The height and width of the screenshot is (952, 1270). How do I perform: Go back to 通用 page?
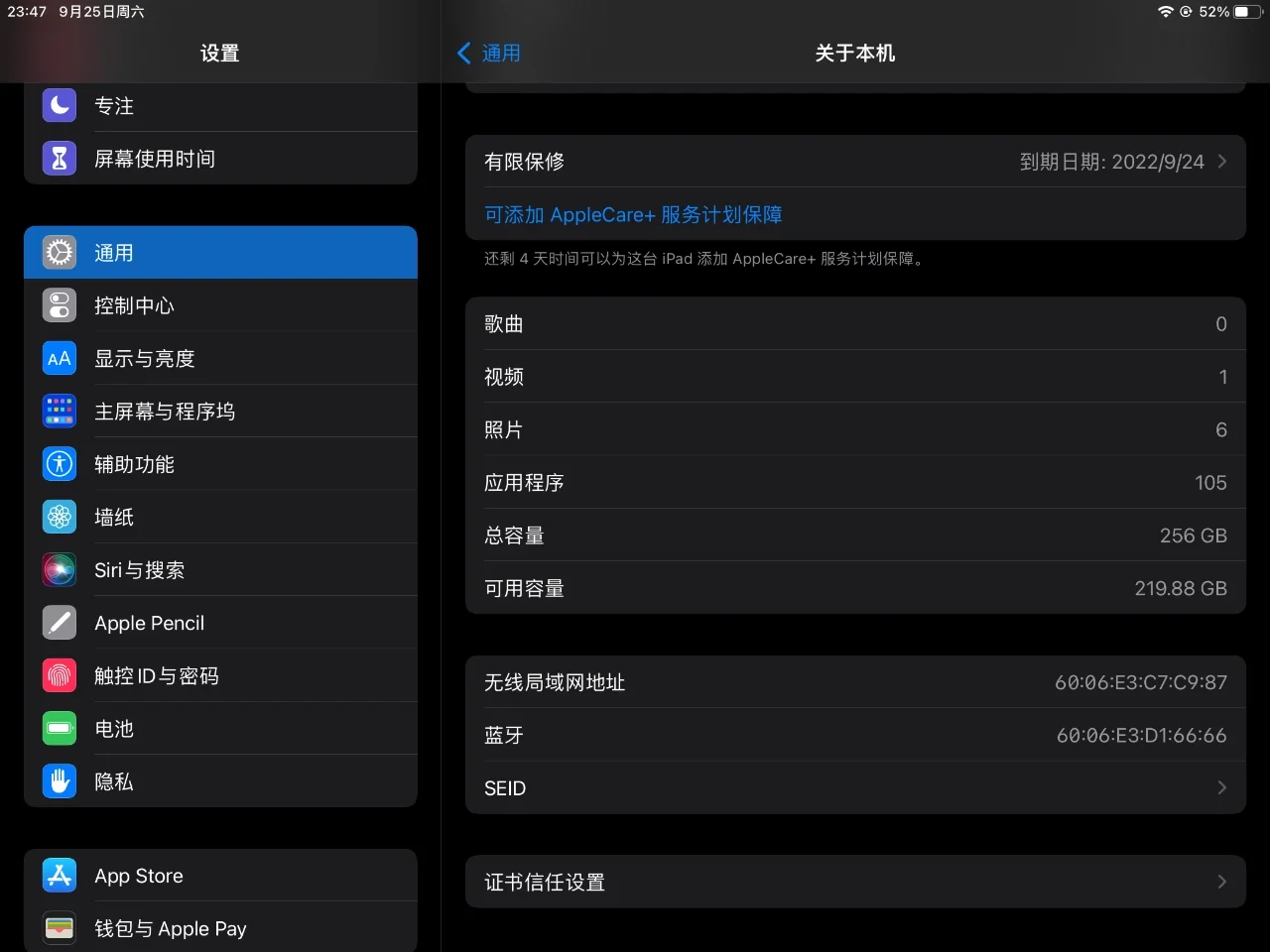tap(488, 54)
